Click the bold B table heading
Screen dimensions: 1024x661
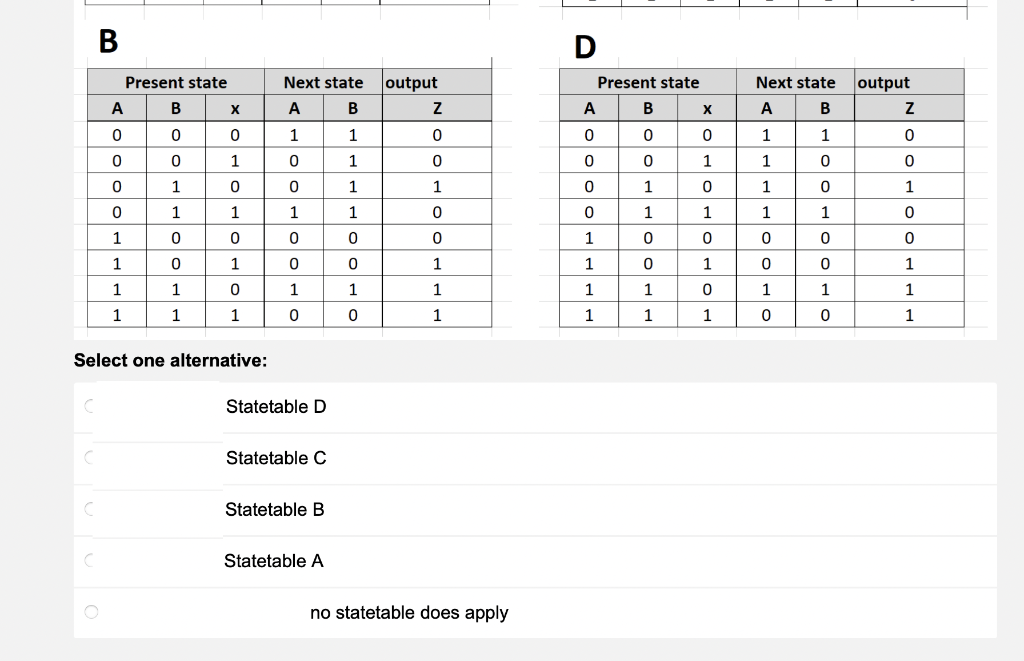[x=105, y=41]
